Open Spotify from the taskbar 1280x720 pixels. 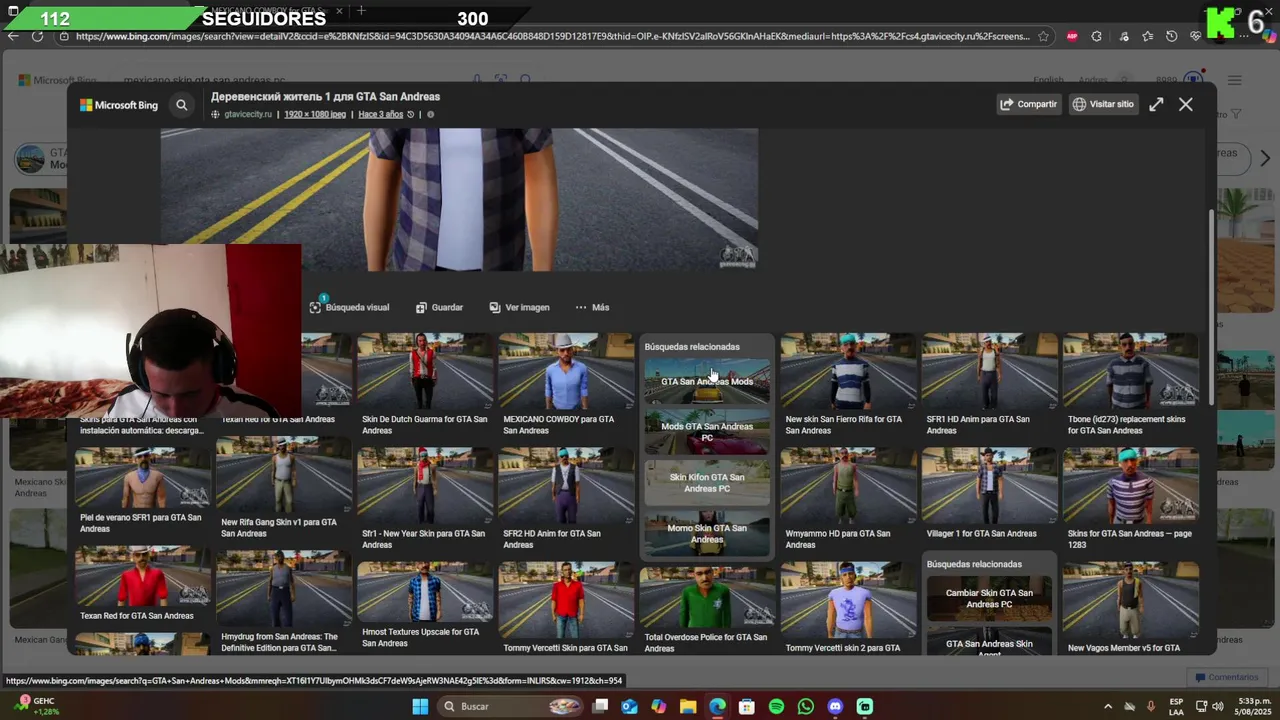(777, 707)
